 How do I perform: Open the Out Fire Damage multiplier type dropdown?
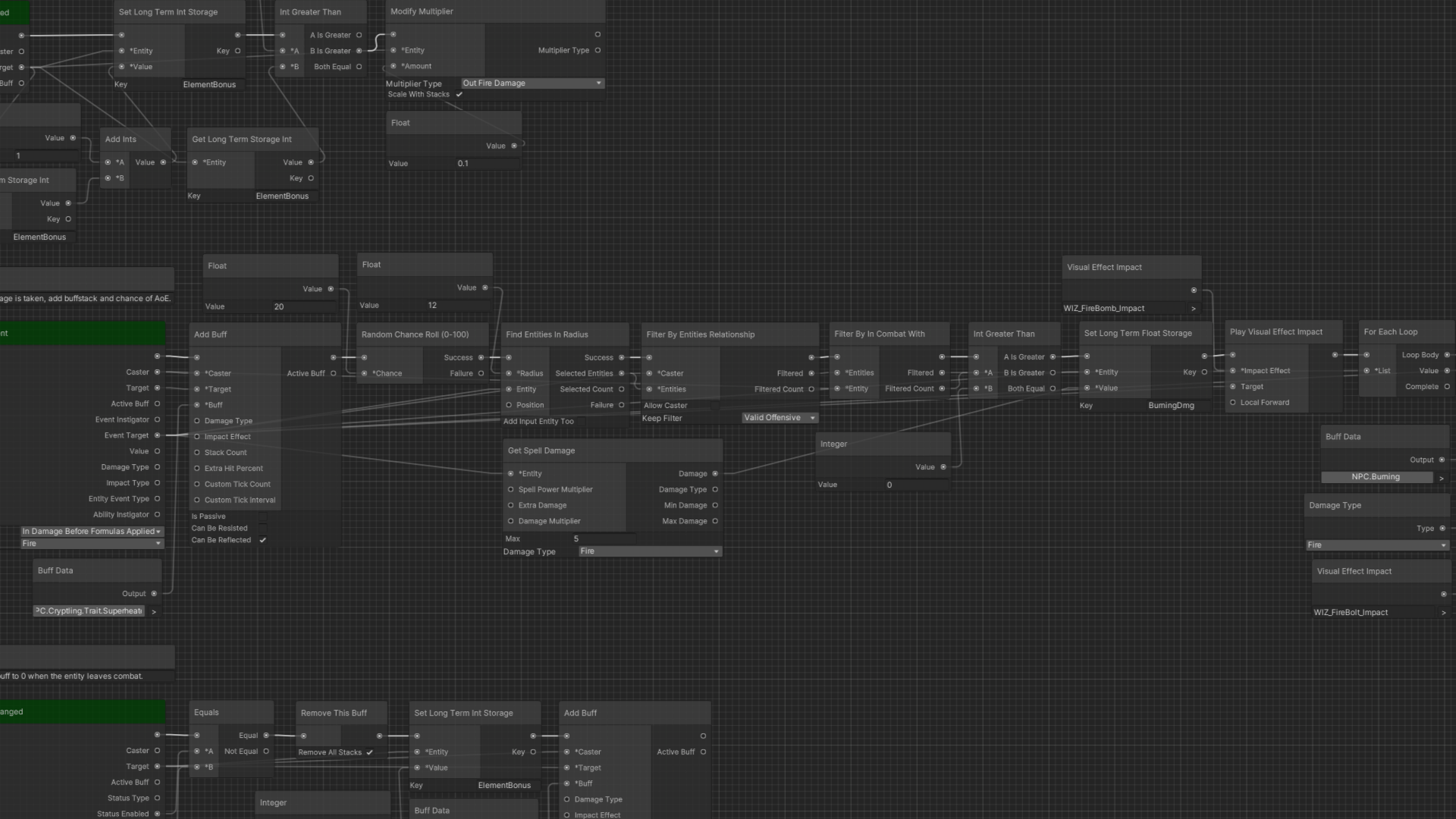click(x=531, y=83)
